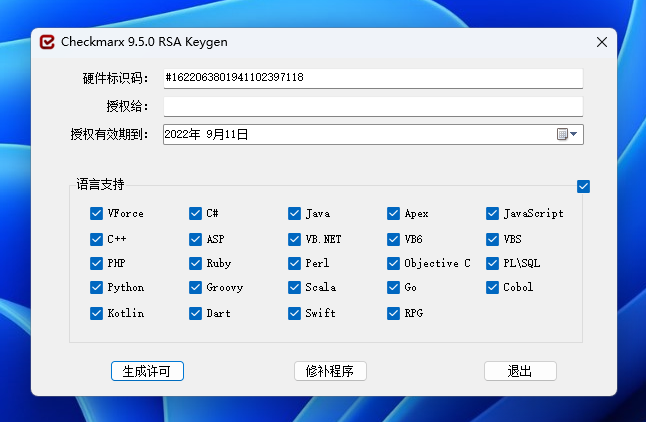This screenshot has height=422, width=646.
Task: Toggle the RPG checkbox
Action: coord(393,313)
